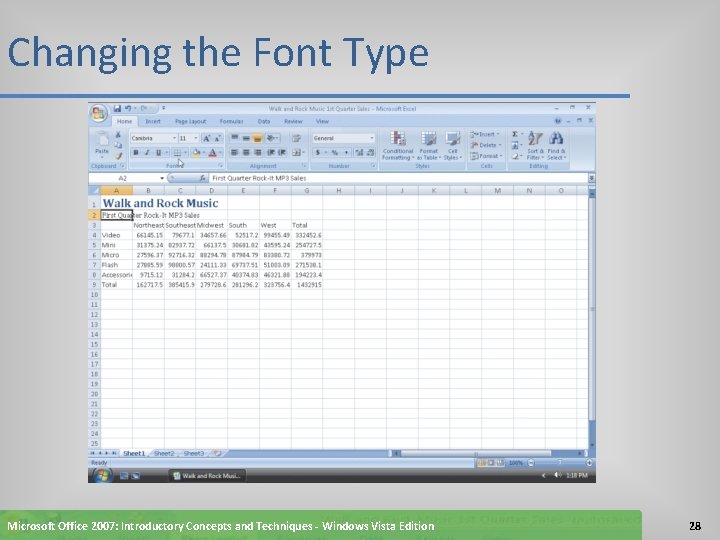The height and width of the screenshot is (540, 720).
Task: Open the Name Box A2 dropdown arrow
Action: point(162,178)
